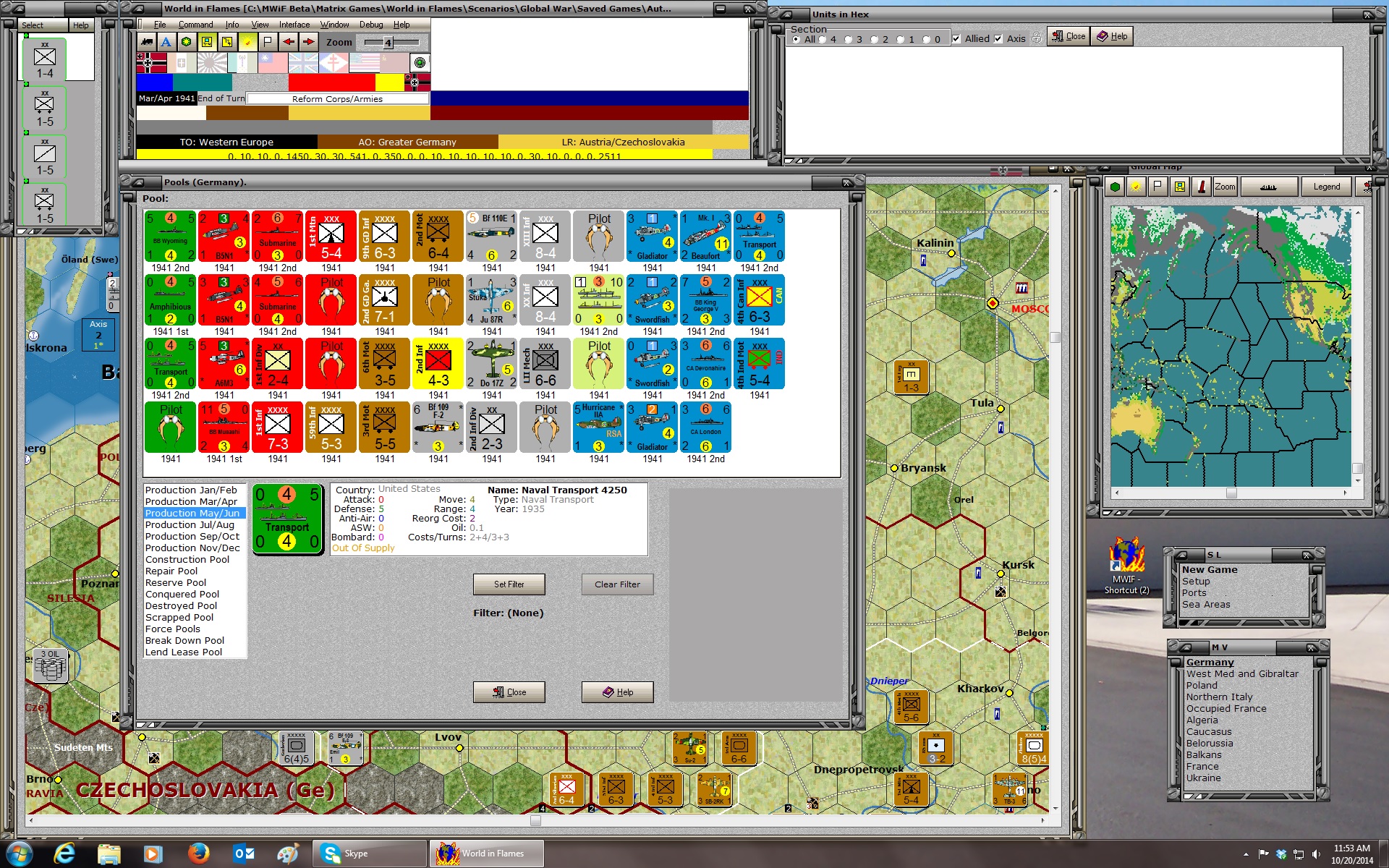Click the blue letter A toolbar icon

166,42
